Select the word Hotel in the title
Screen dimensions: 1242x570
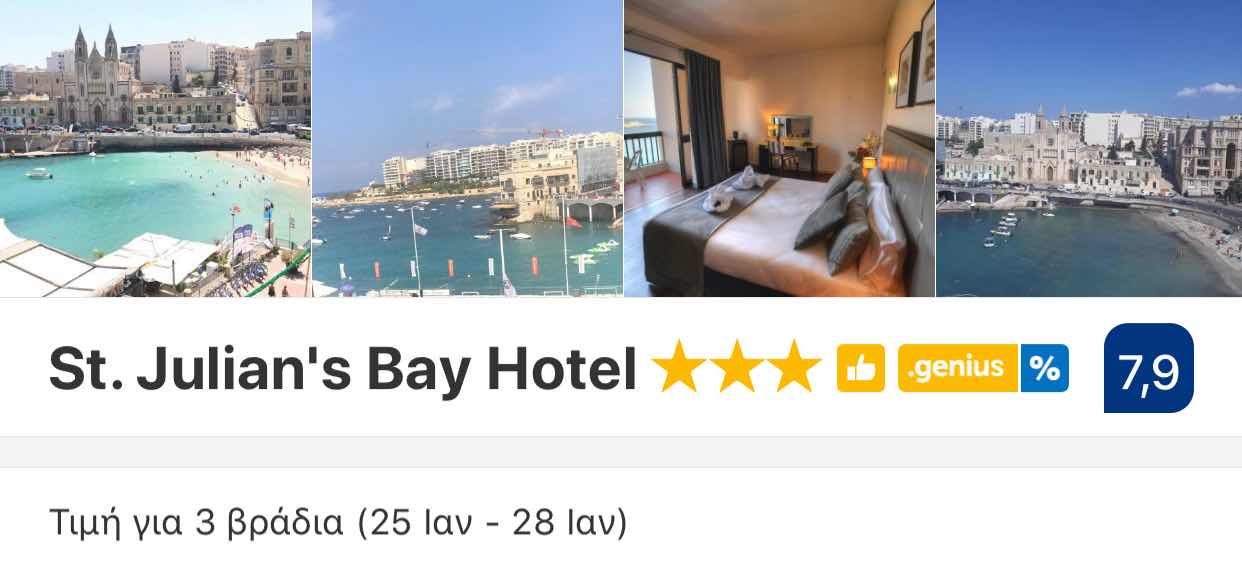coord(561,369)
